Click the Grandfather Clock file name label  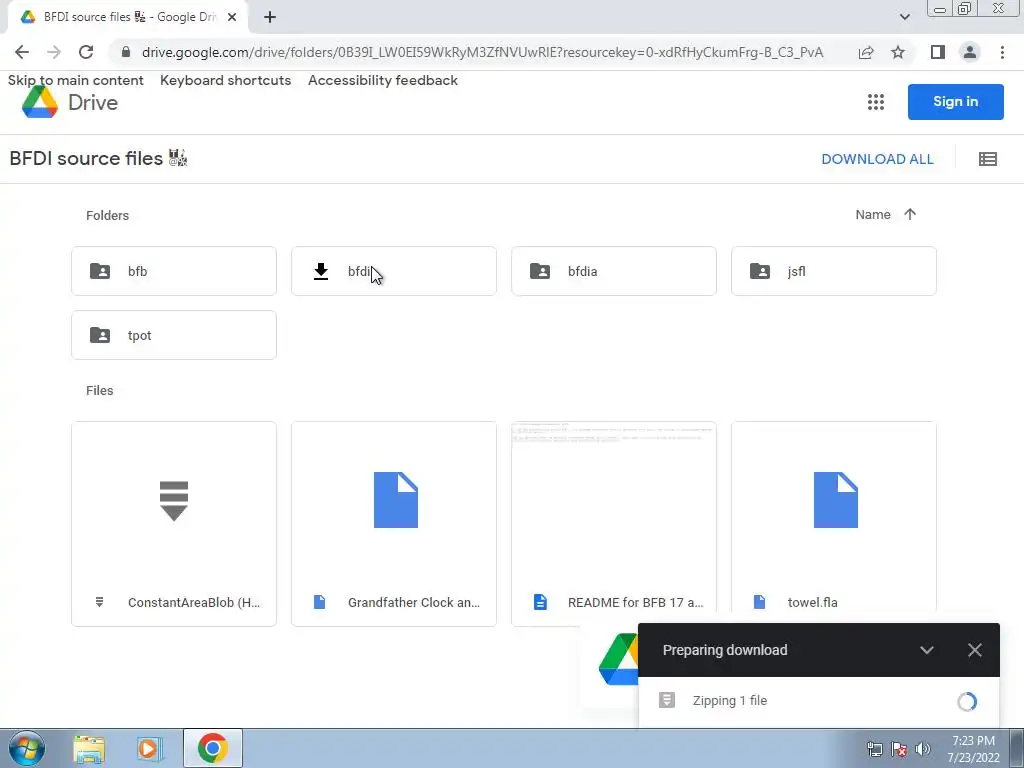[x=414, y=602]
